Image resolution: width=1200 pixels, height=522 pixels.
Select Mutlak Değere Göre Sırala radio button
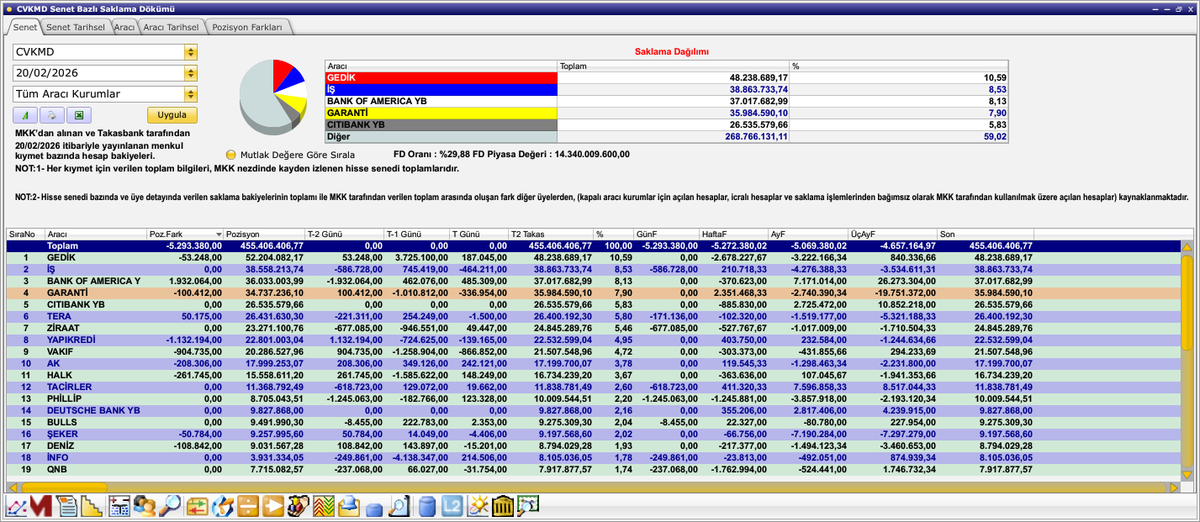tap(230, 155)
